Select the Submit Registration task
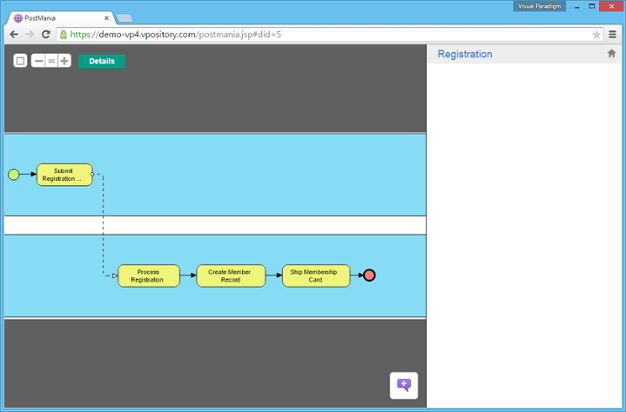The width and height of the screenshot is (626, 412). 64,174
